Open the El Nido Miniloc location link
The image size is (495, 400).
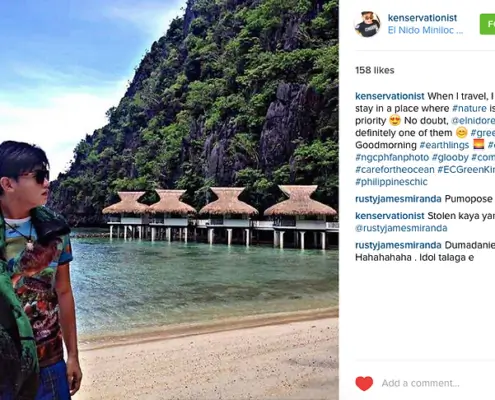click(425, 30)
